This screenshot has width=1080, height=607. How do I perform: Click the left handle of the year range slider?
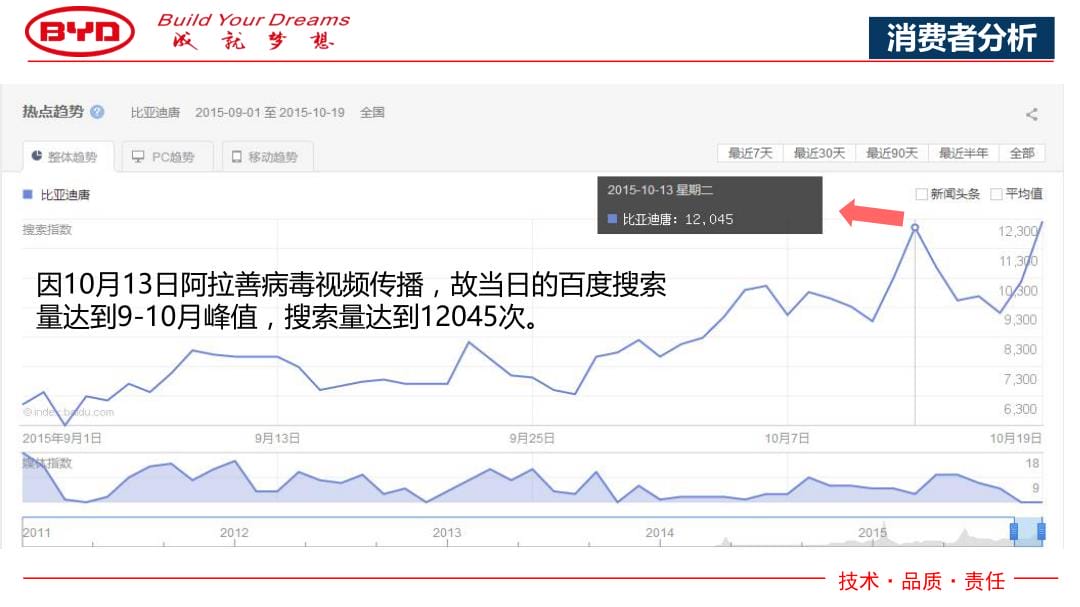(1014, 531)
